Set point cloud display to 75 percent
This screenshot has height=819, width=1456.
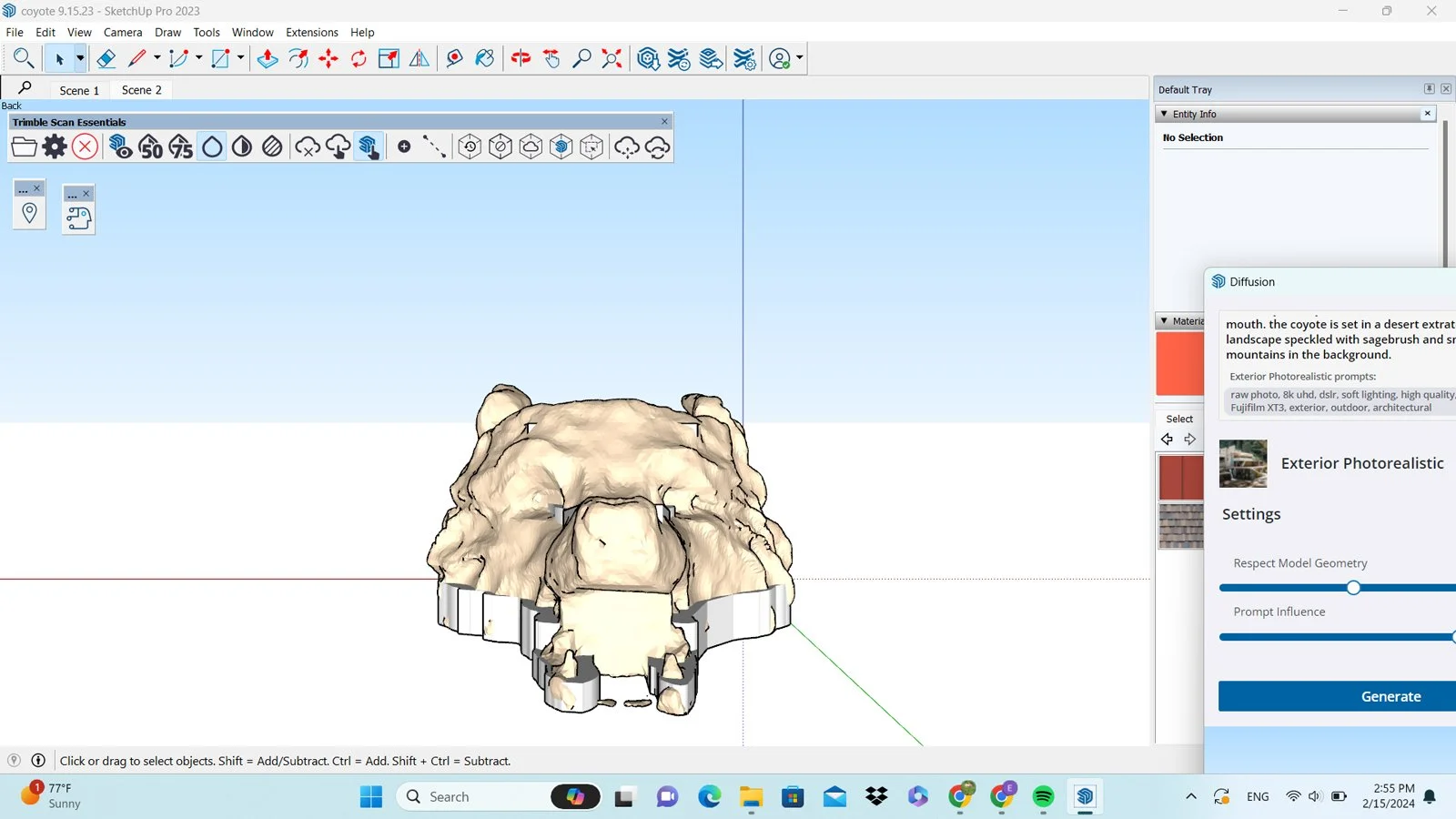pyautogui.click(x=181, y=147)
